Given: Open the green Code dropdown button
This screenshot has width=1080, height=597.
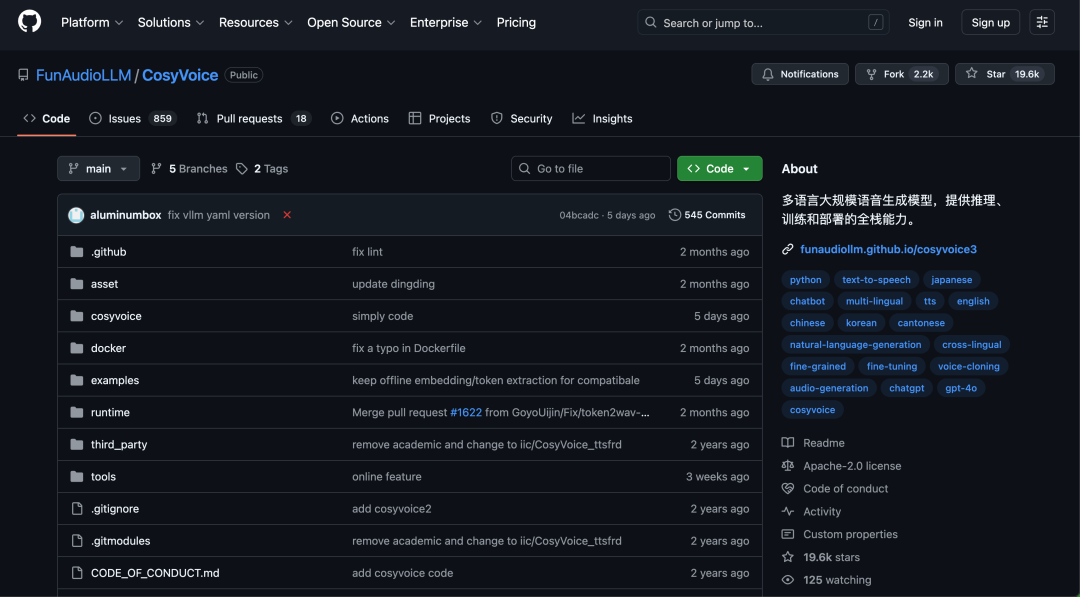Looking at the screenshot, I should [719, 169].
